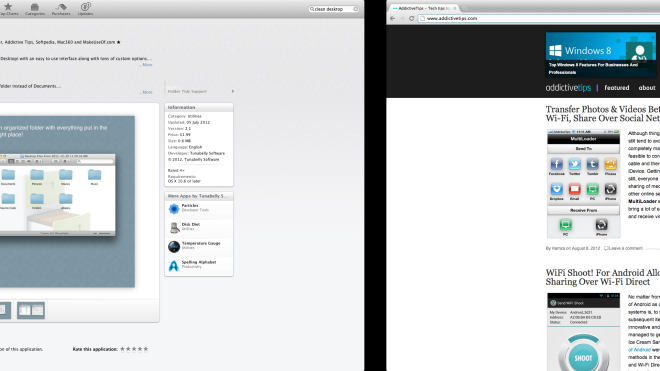Click the Receive From bar in MultiLoader image
Viewport: 660px width, 371px height.
[583, 210]
